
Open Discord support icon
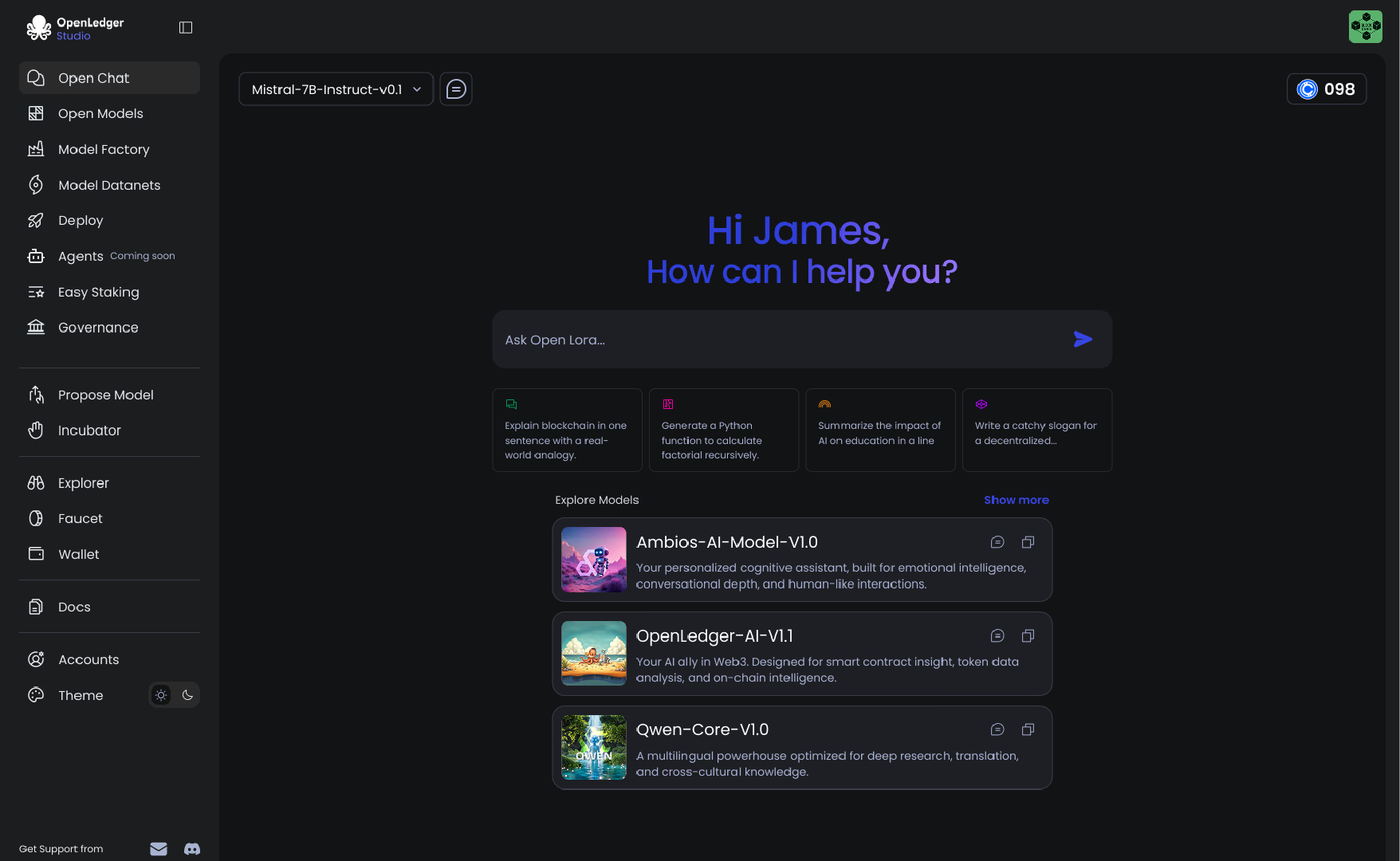point(192,849)
